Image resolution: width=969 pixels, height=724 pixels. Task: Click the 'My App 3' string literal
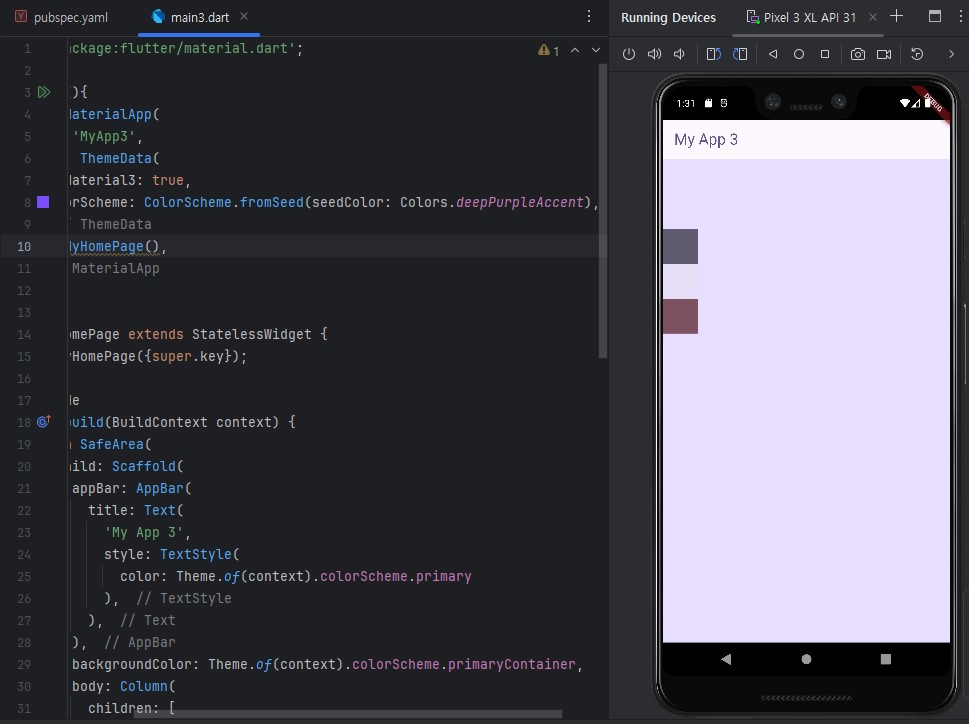tap(143, 532)
